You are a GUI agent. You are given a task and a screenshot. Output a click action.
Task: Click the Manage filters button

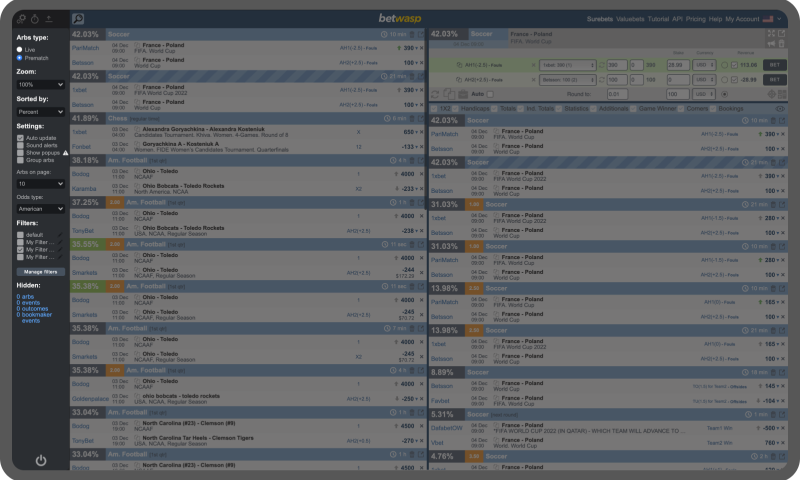(40, 271)
